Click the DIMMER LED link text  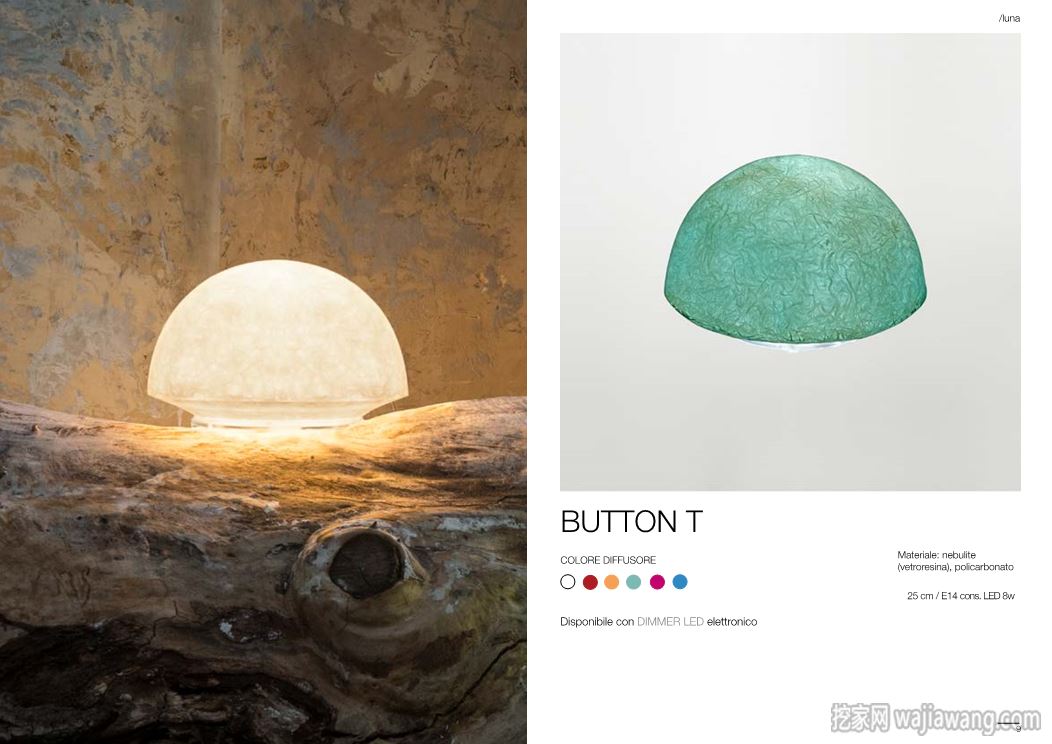click(670, 622)
